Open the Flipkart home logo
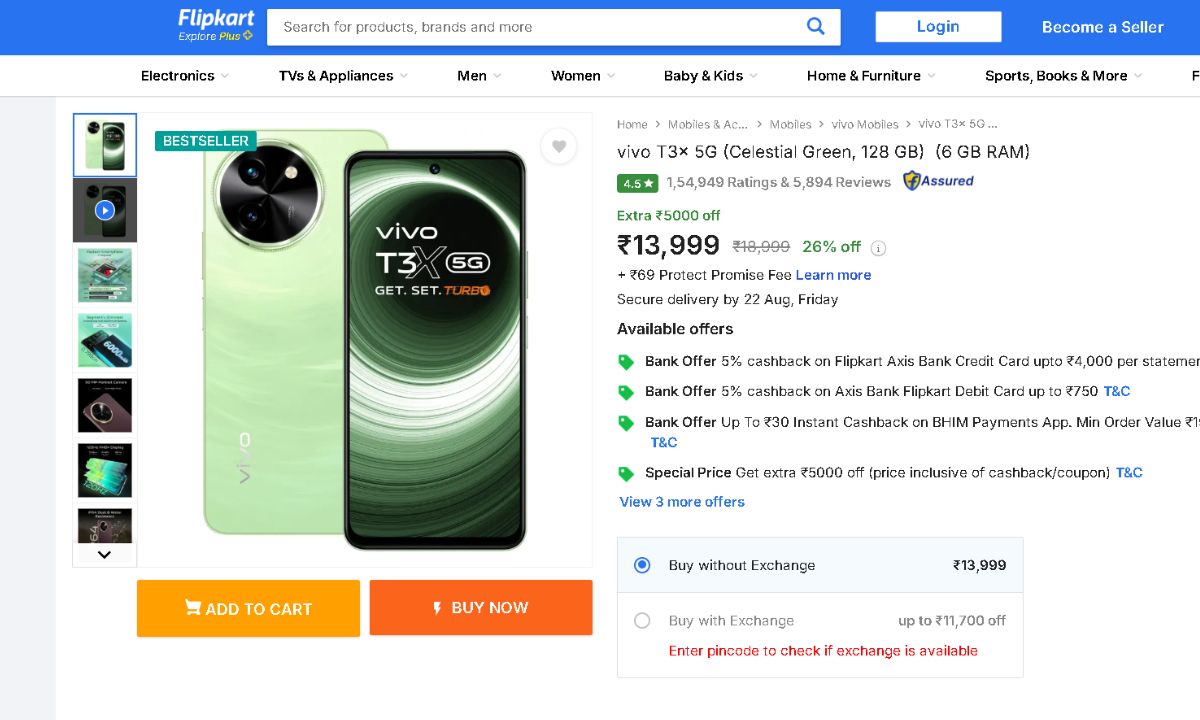Screen dimensions: 1200x720 [x=215, y=25]
